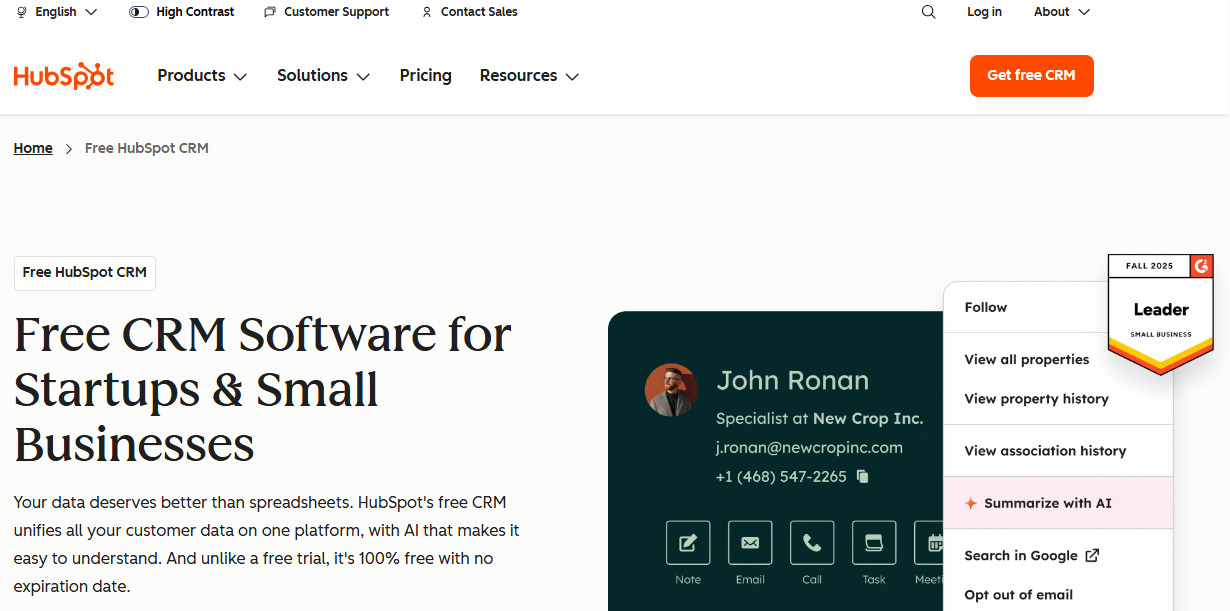
Task: Select the Task icon on John Ronan's card
Action: 874,543
